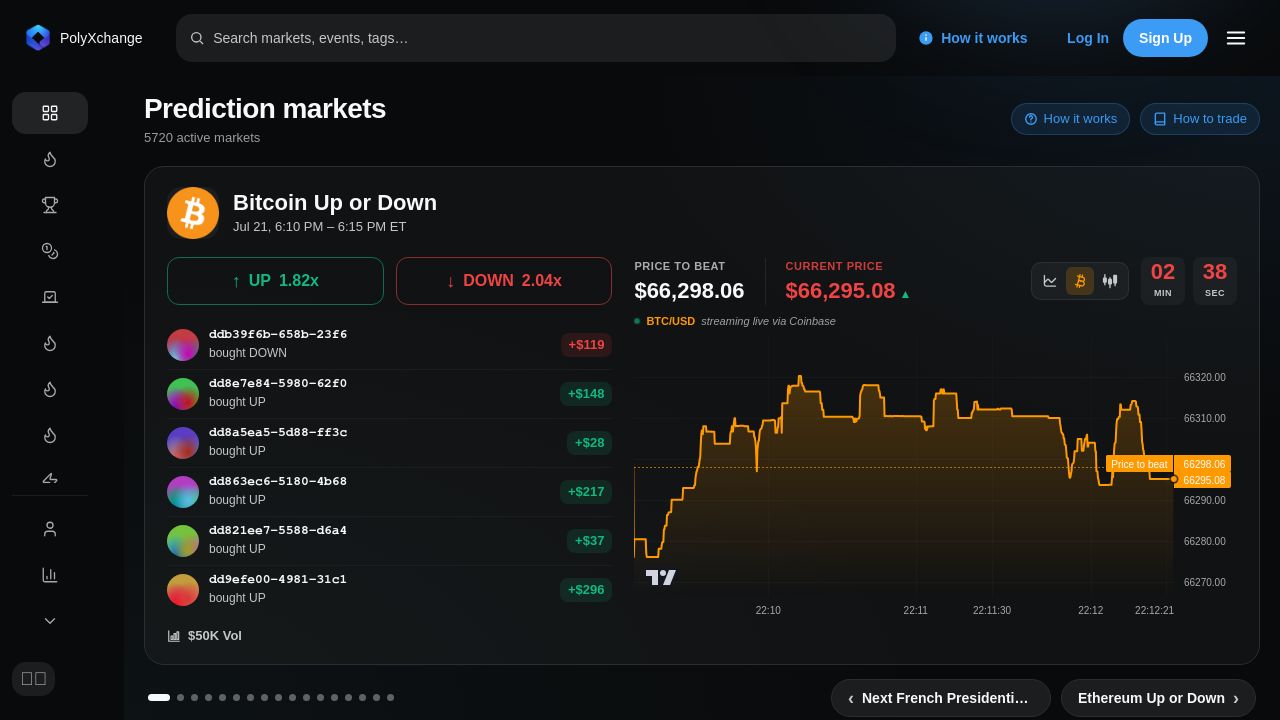Viewport: 1280px width, 720px height.
Task: Click the TradingView logo on chart
Action: [x=661, y=577]
